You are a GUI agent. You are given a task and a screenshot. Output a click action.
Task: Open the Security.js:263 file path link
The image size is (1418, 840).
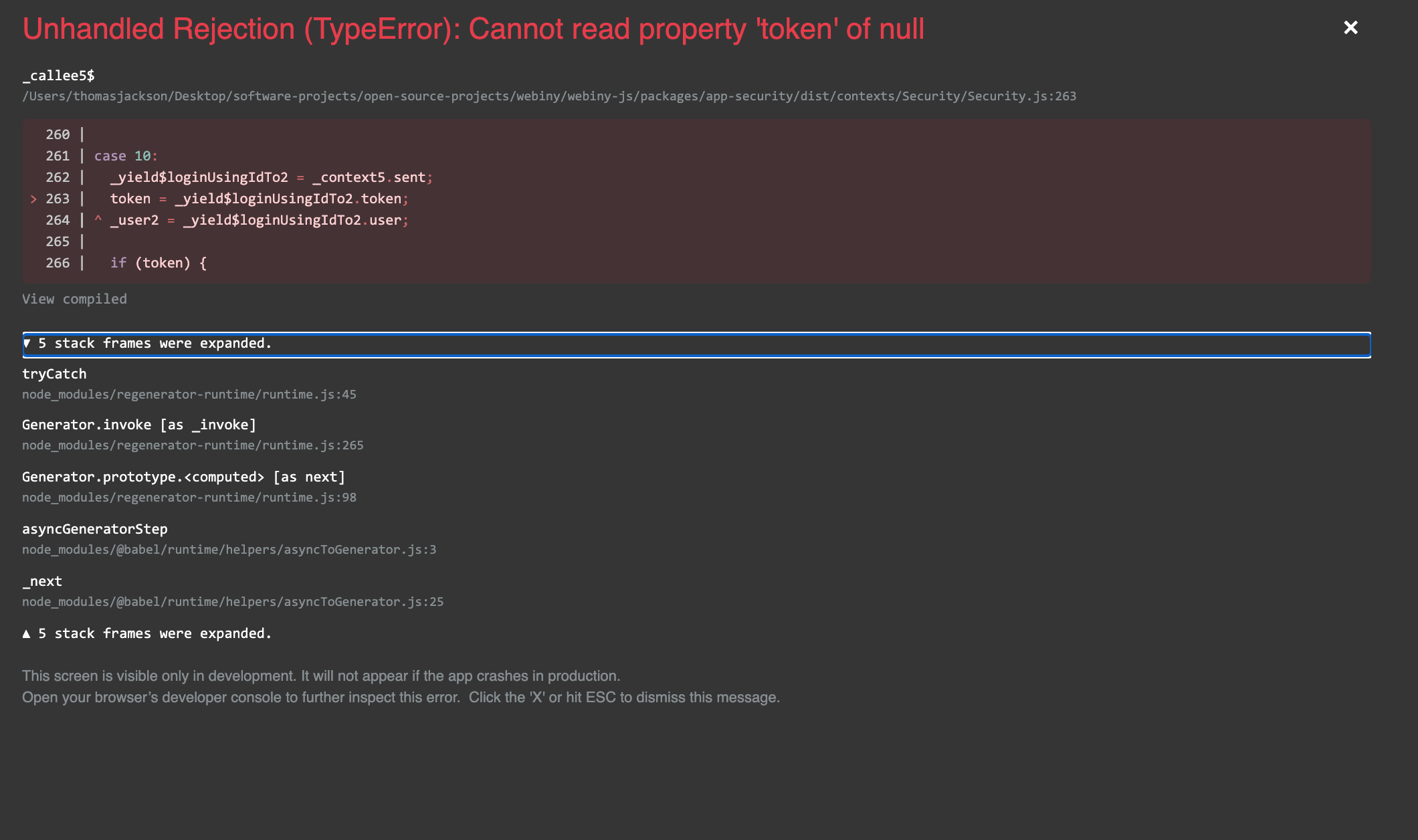coord(549,96)
